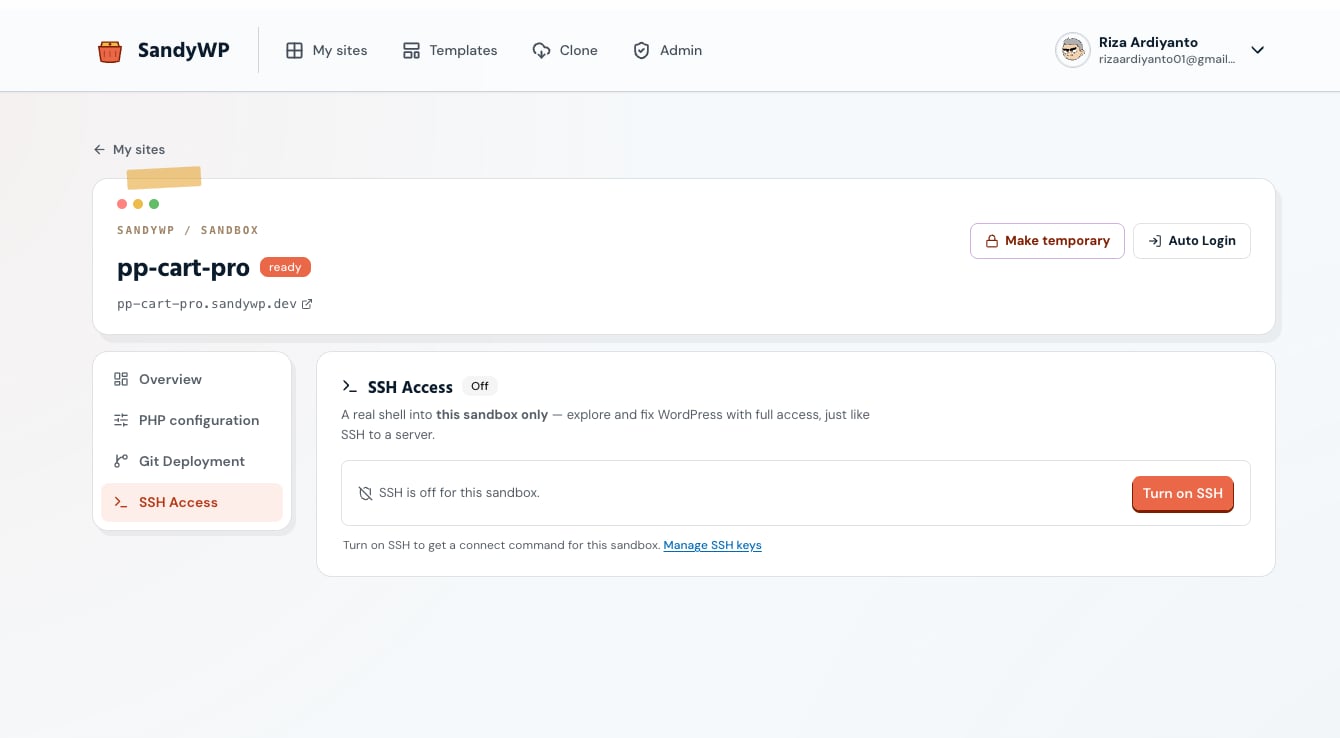This screenshot has width=1340, height=738.
Task: Switch to Git Deployment tab
Action: click(x=192, y=461)
